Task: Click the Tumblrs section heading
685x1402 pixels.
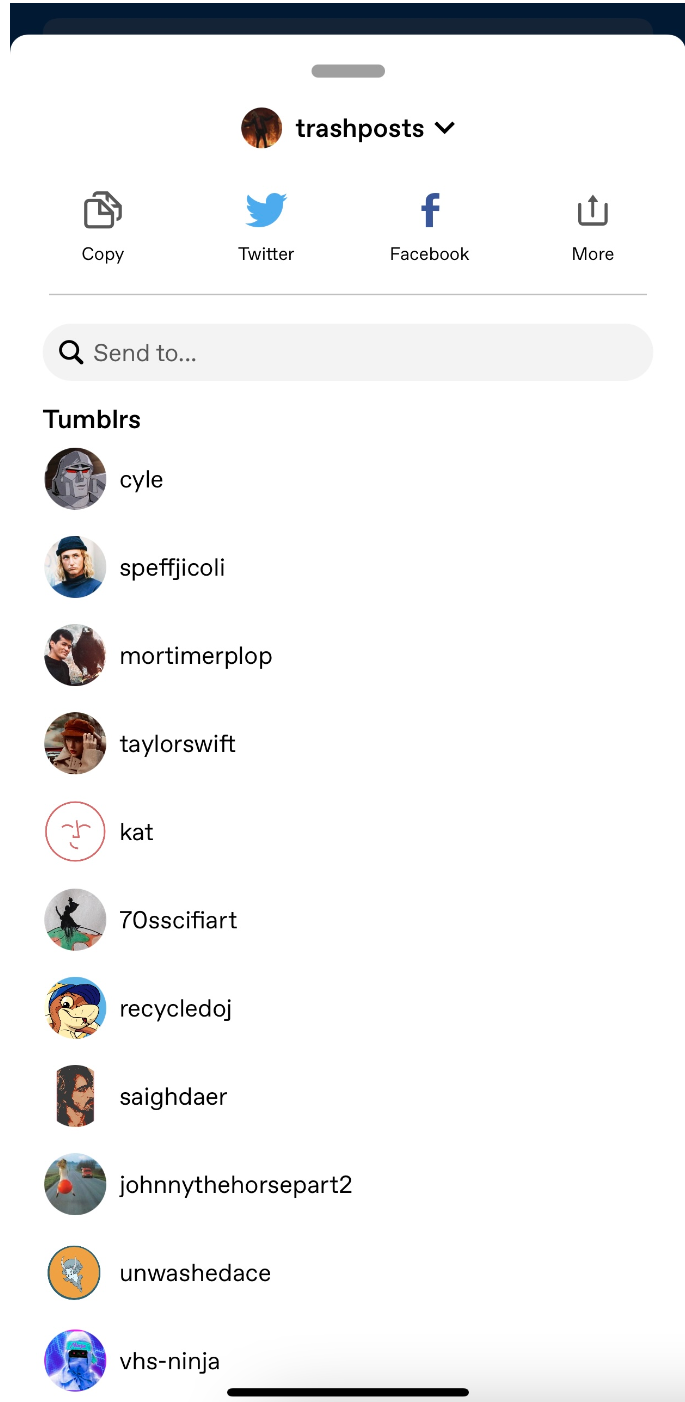Action: 92,419
